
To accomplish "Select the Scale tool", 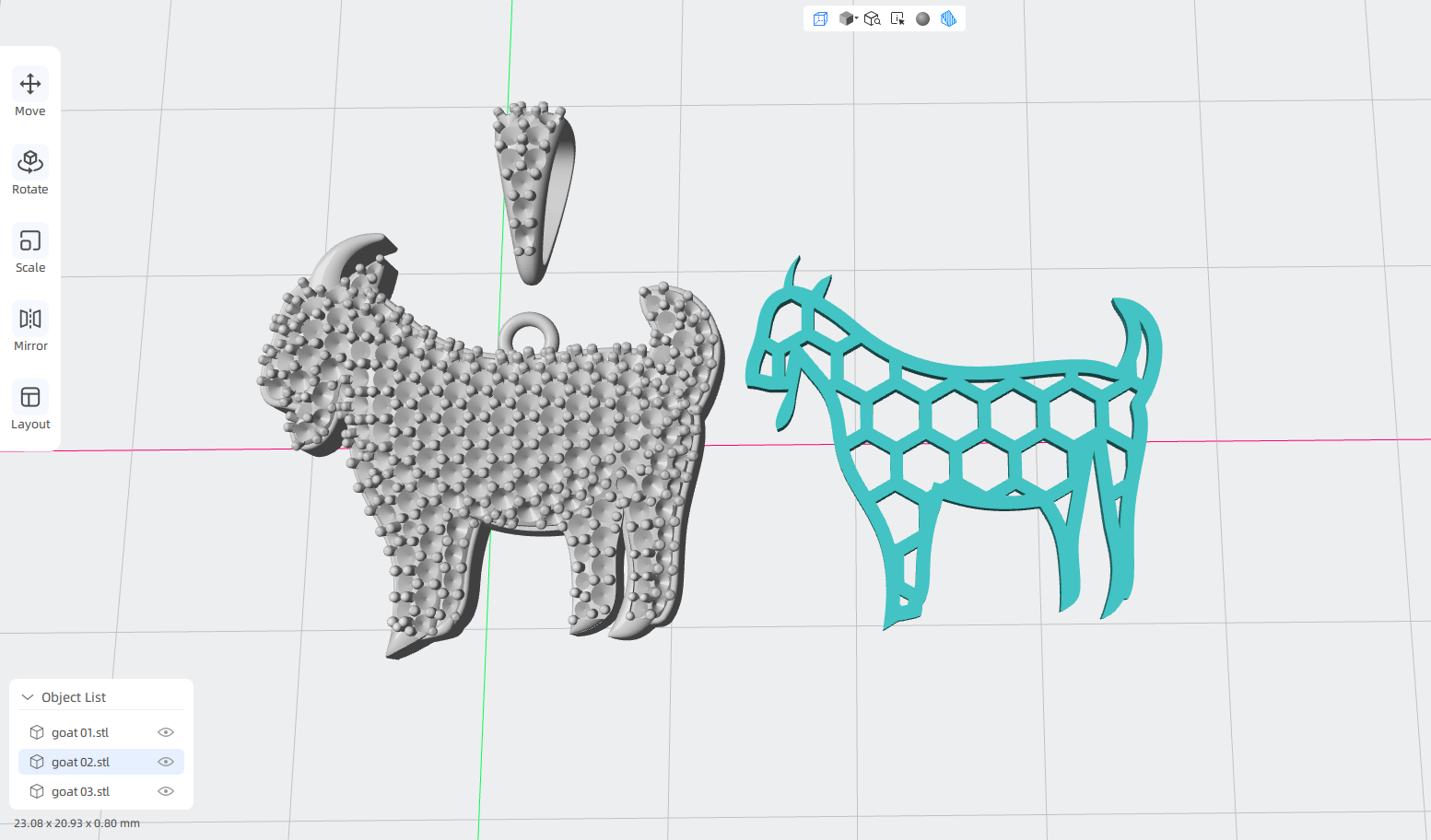I will pyautogui.click(x=30, y=250).
